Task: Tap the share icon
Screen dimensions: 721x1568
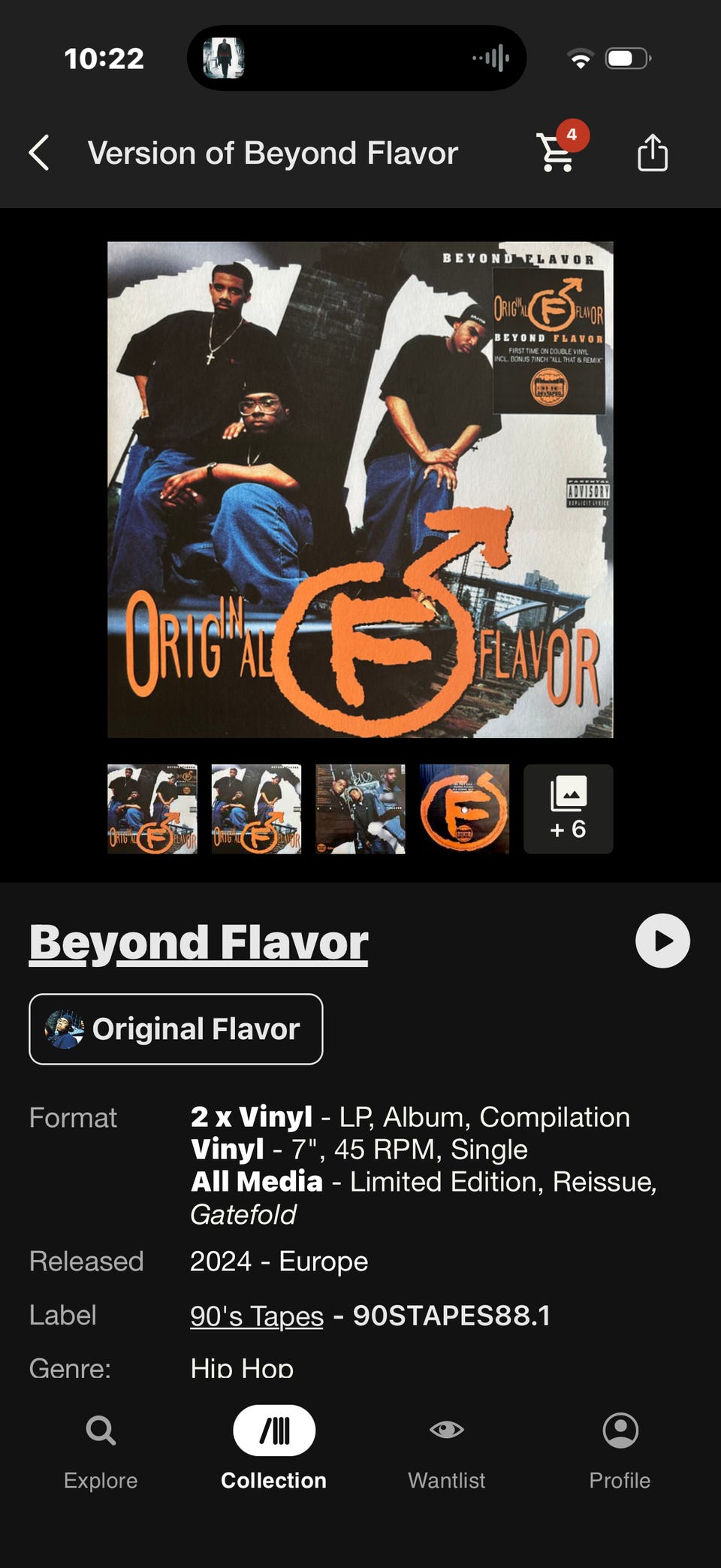Action: (653, 153)
